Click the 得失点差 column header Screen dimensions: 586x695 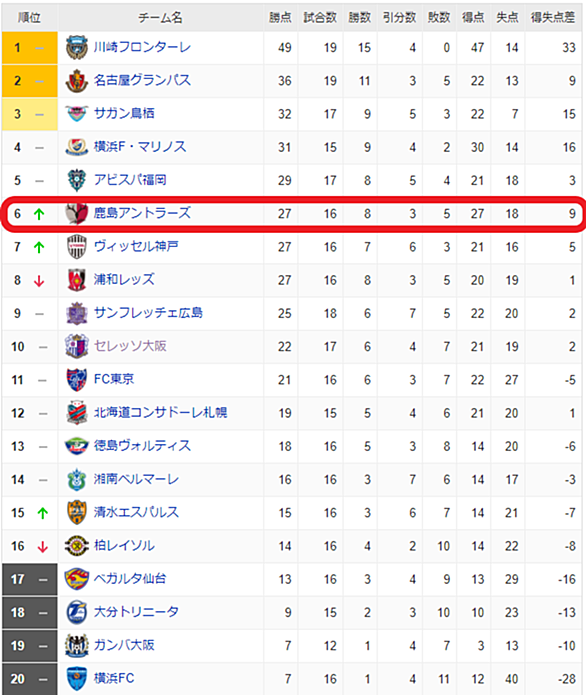point(553,18)
